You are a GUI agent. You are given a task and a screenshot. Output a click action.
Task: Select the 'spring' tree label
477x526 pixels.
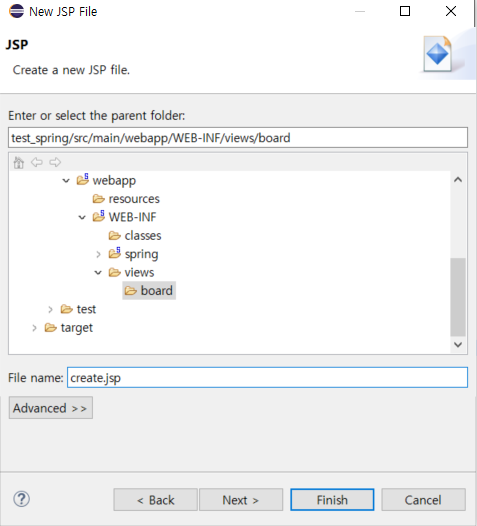(x=142, y=254)
